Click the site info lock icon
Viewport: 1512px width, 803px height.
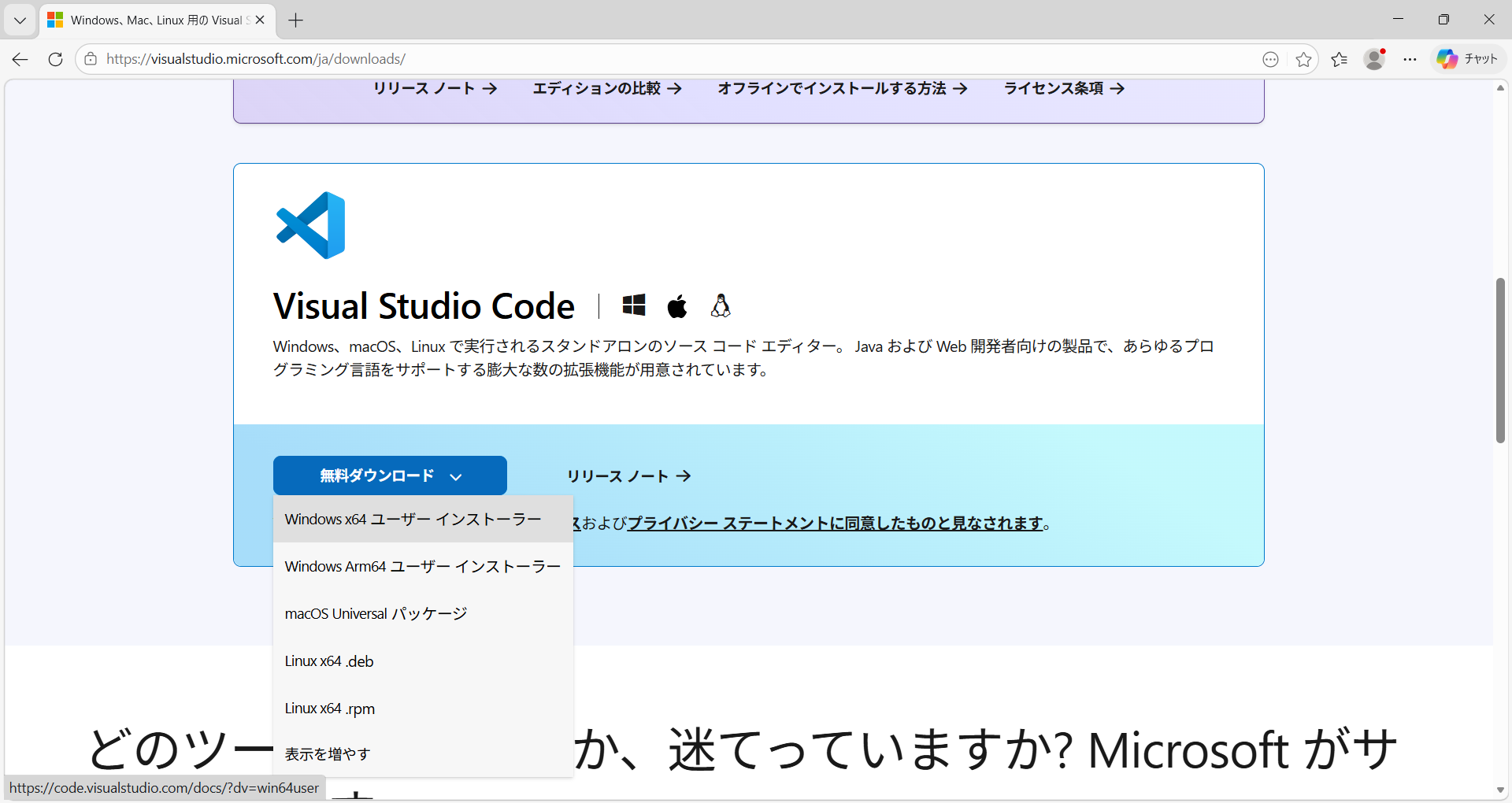[91, 59]
